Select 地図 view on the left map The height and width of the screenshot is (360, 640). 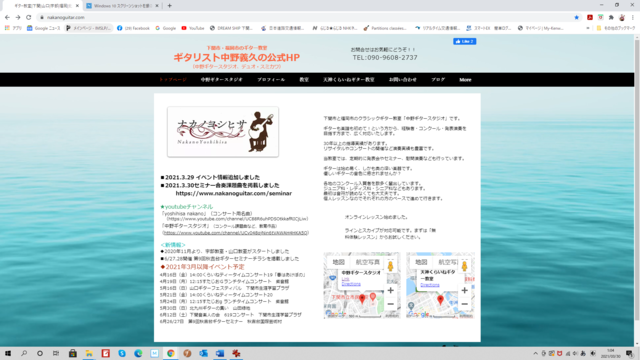(x=338, y=262)
